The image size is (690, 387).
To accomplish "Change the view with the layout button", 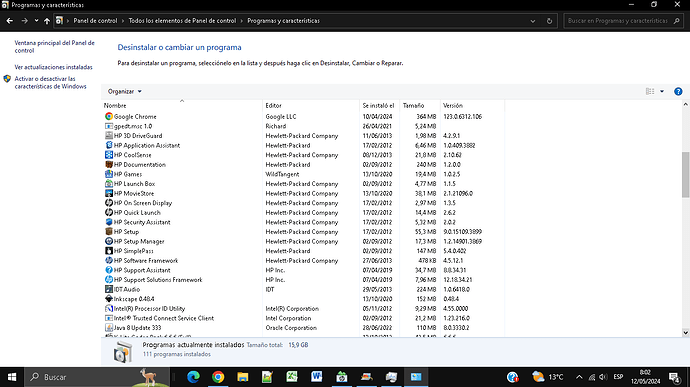I will pos(650,92).
